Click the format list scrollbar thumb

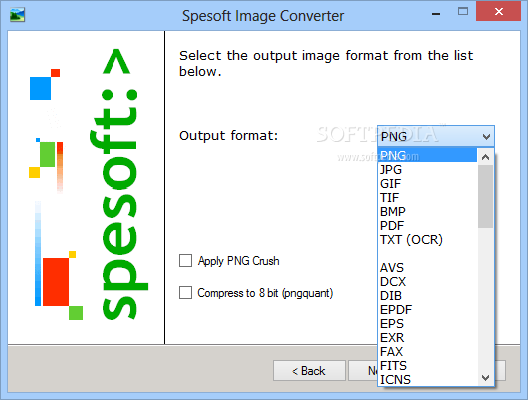pos(485,196)
